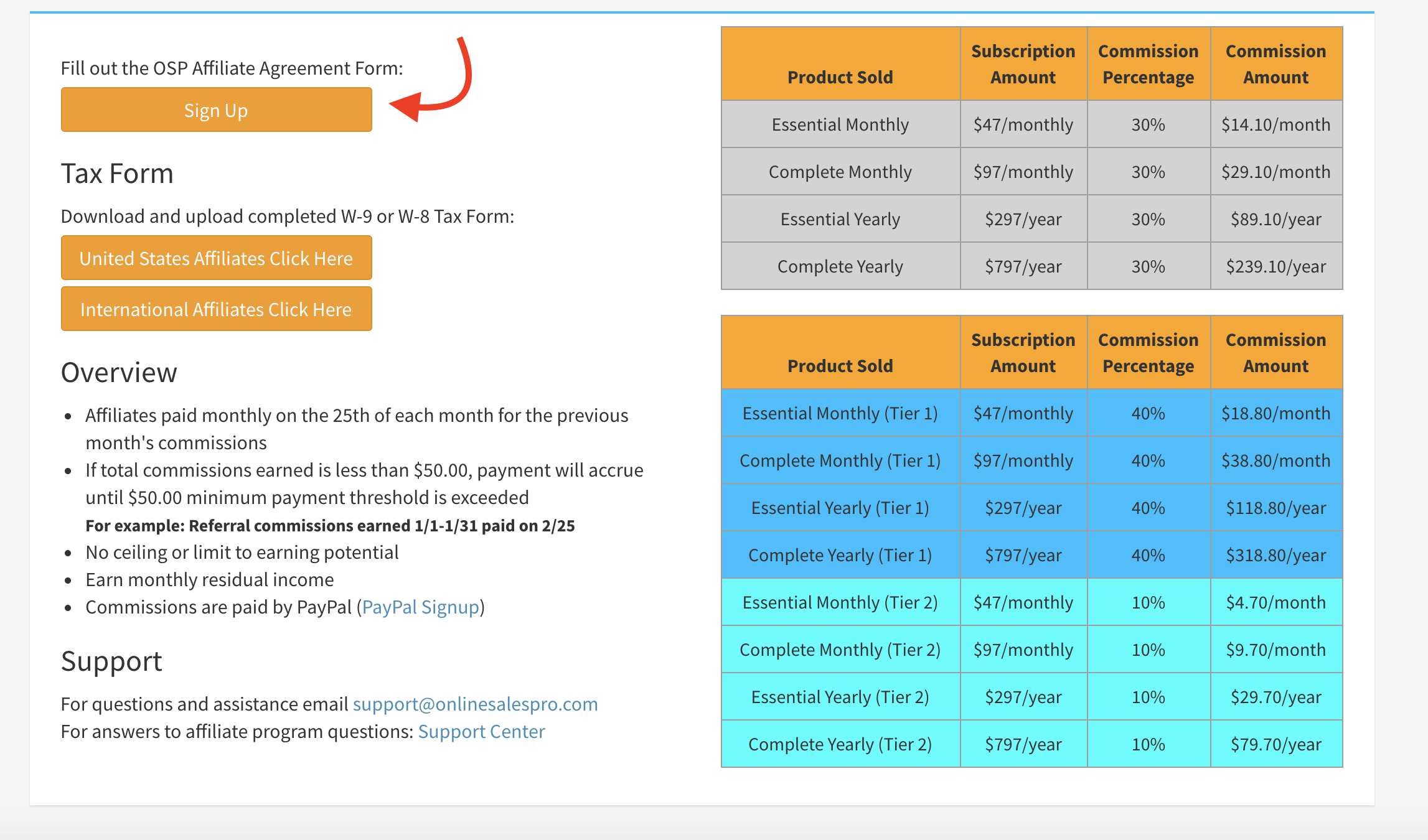Click 'Complete Monthly (Tier 1)' cell
This screenshot has width=1428, height=840.
click(840, 460)
